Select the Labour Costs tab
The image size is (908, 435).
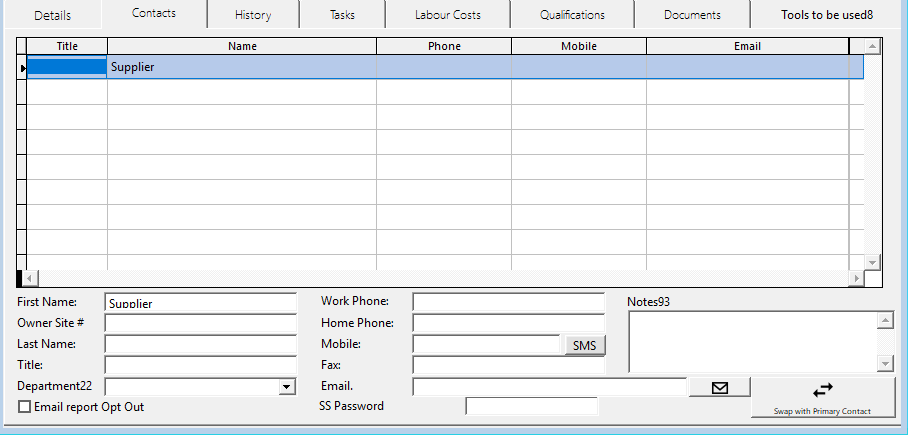(447, 15)
